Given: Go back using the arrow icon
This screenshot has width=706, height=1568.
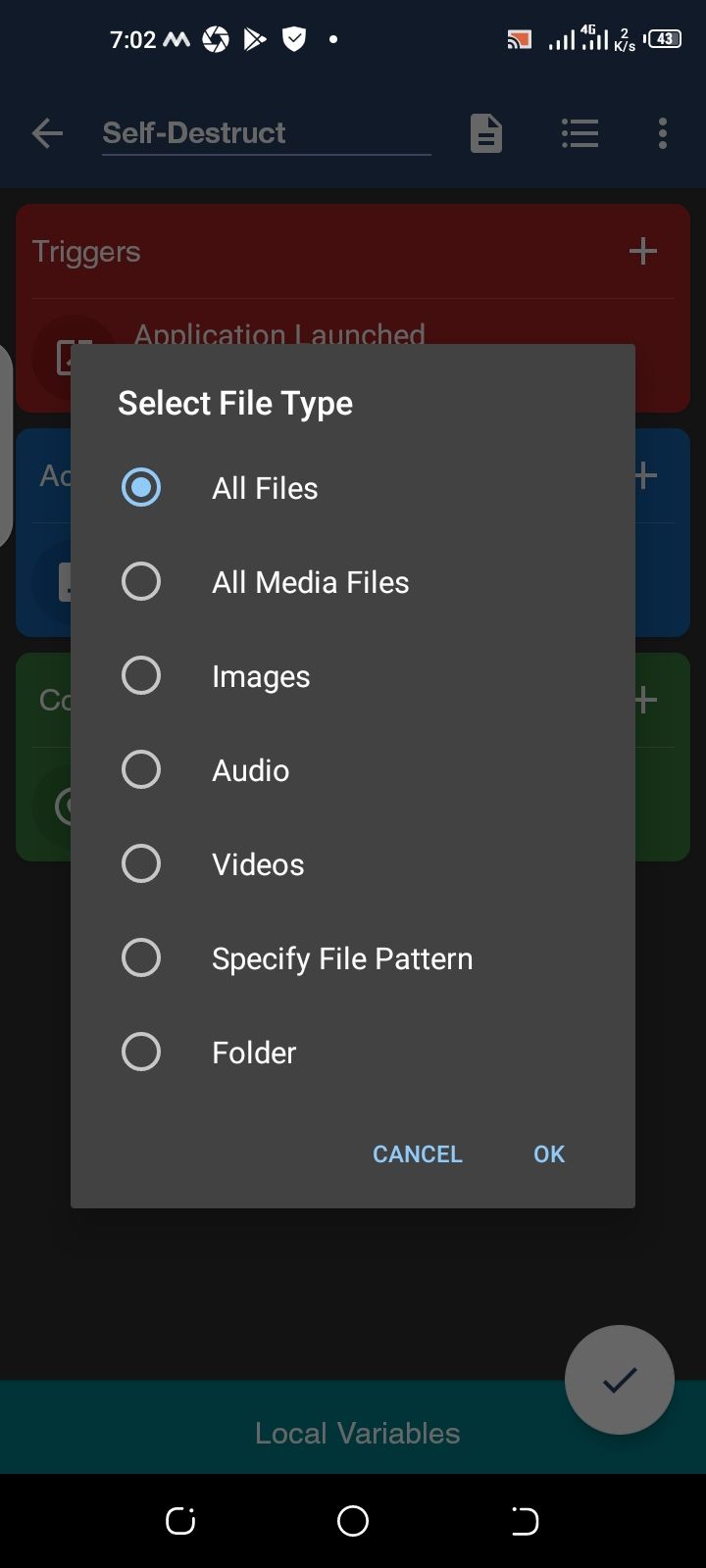Looking at the screenshot, I should [x=47, y=133].
